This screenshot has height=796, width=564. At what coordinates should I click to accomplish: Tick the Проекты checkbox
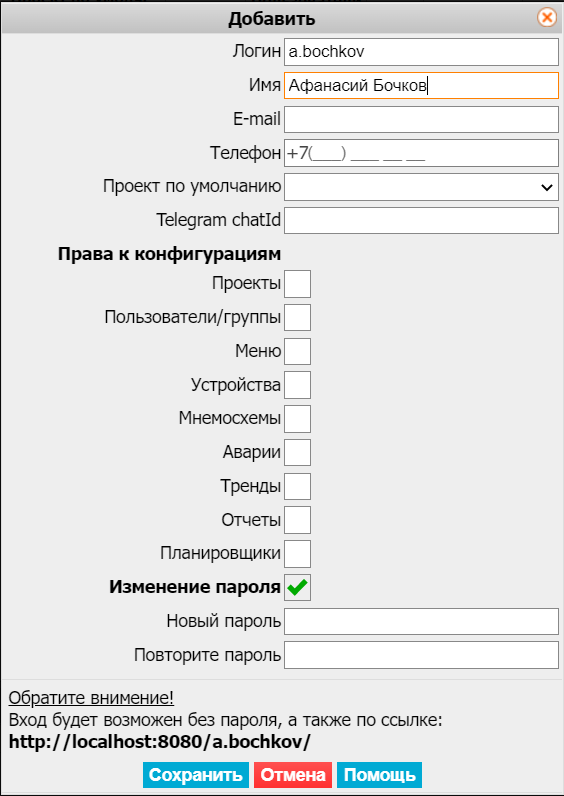coord(297,284)
